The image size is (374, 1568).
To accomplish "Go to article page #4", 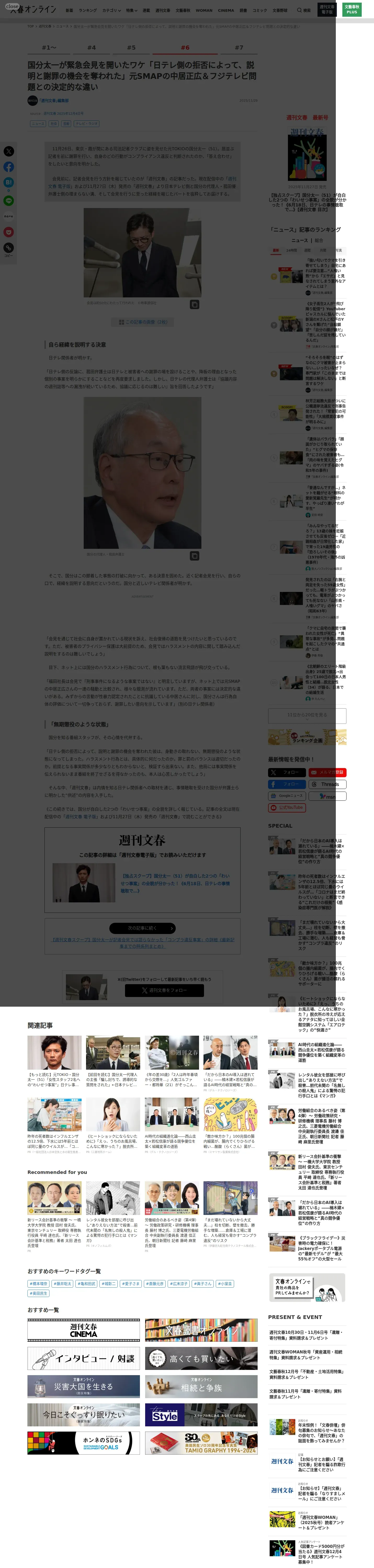I will (91, 48).
